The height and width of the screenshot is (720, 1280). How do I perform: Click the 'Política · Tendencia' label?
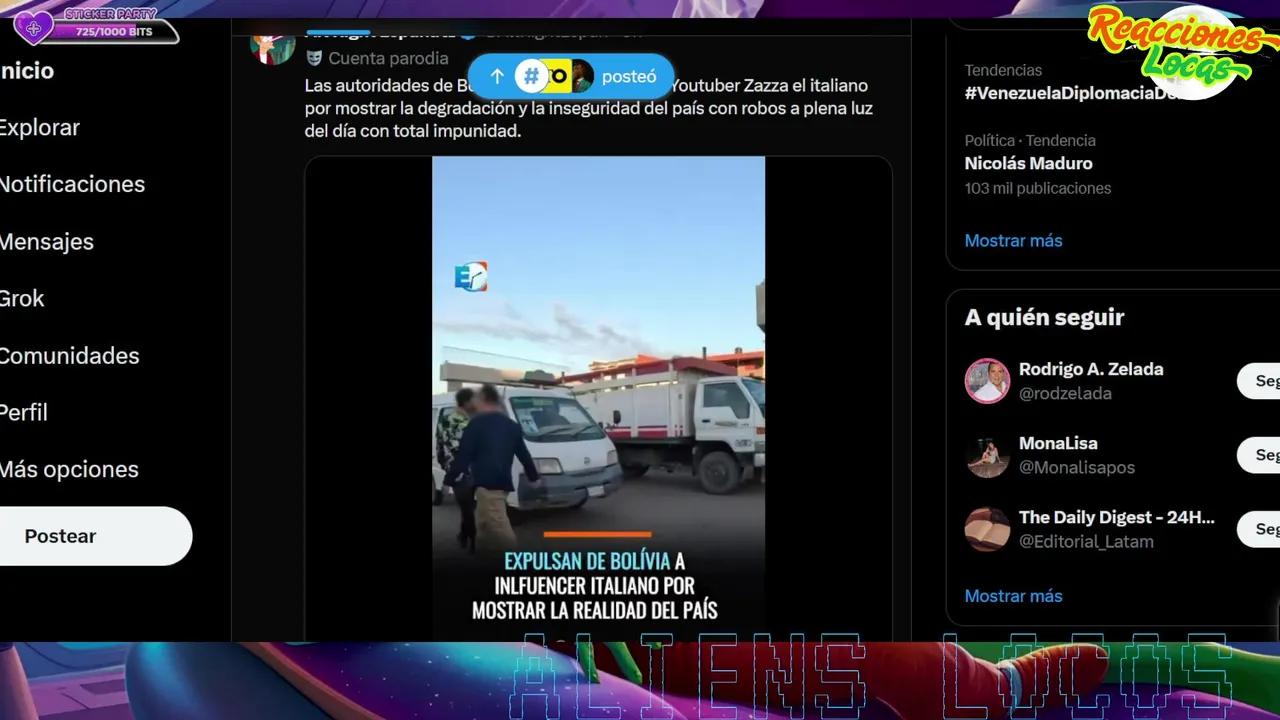(1030, 140)
